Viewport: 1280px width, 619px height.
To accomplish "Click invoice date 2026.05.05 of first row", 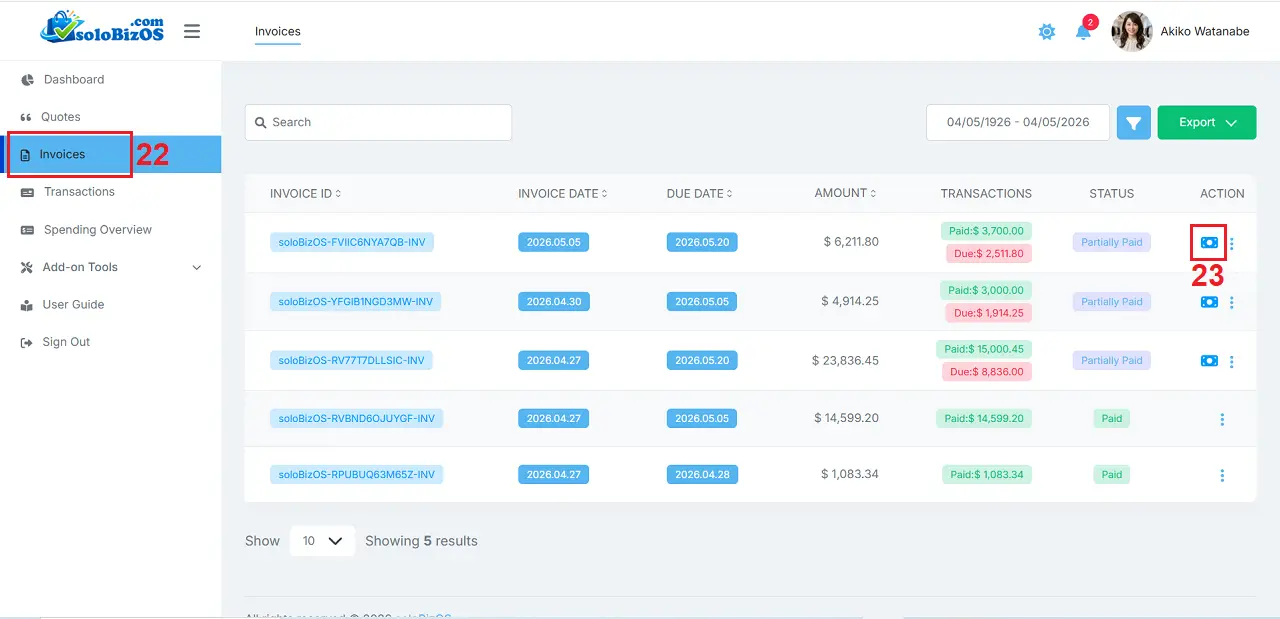I will (554, 242).
